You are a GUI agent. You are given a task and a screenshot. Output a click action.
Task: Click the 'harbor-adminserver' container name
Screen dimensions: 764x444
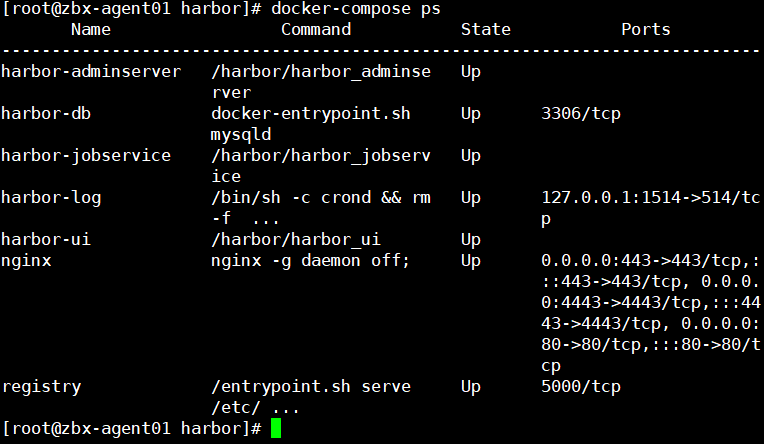tap(91, 72)
